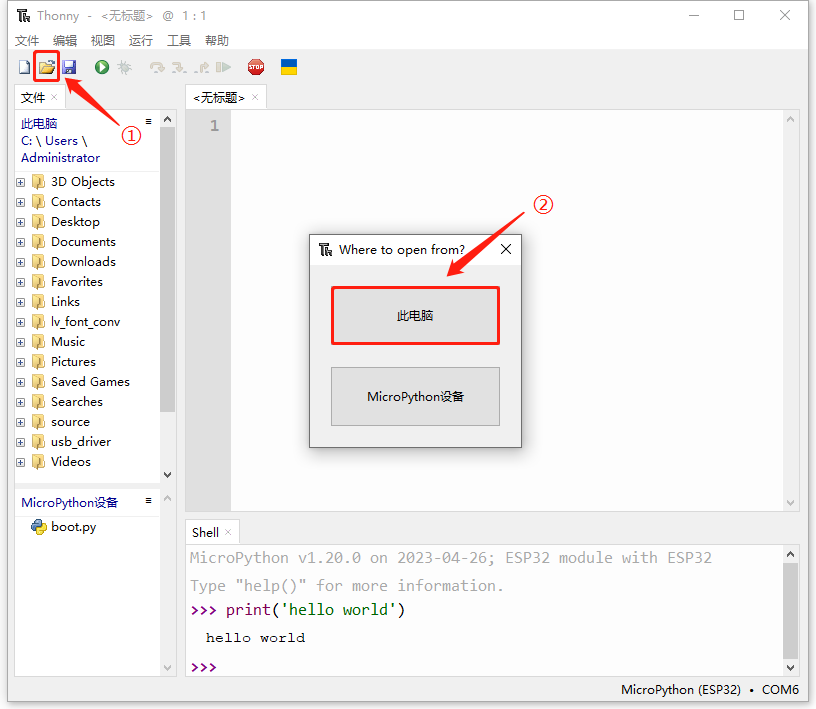
Task: Run current script with green play icon
Action: coord(101,67)
